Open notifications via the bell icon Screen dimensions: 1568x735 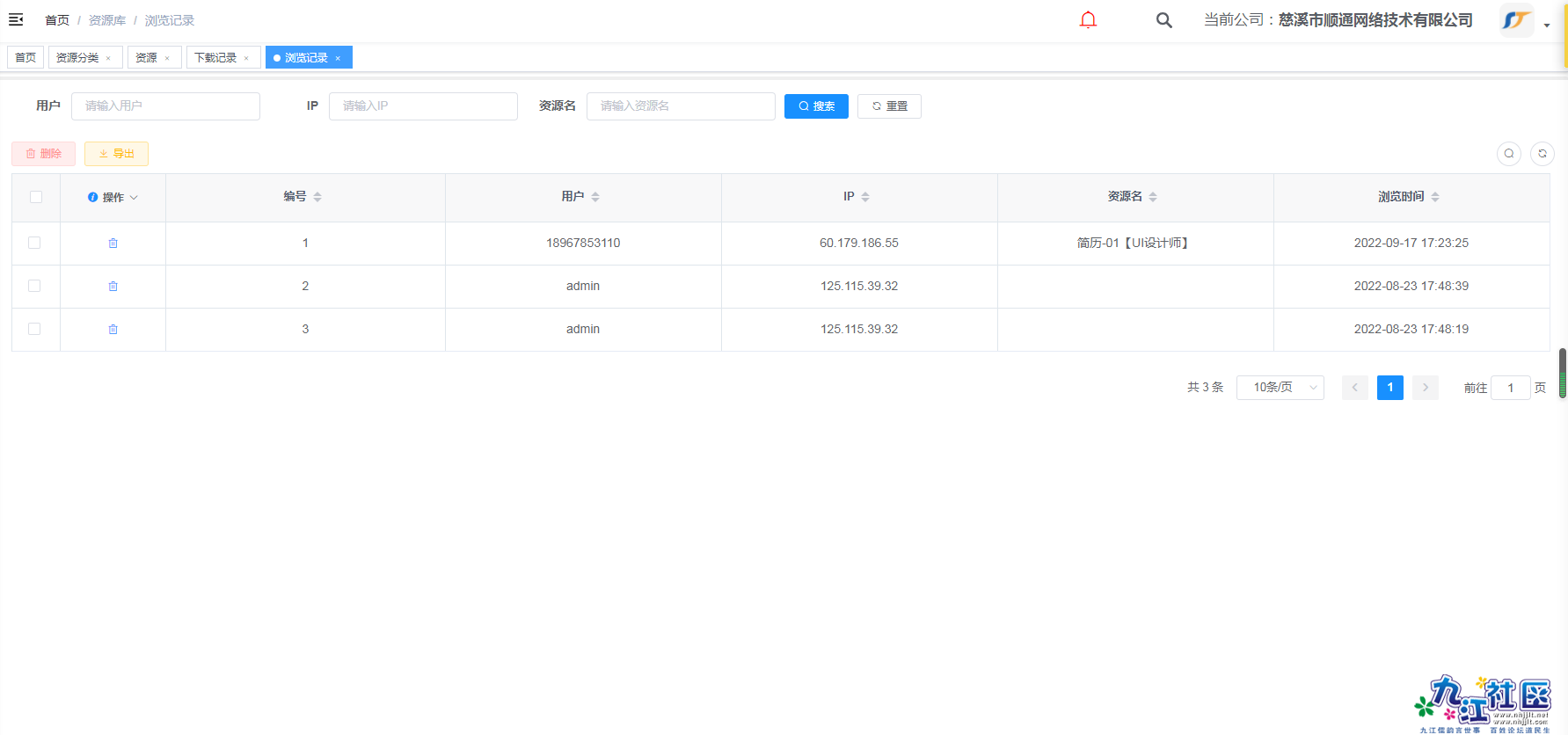coord(1088,19)
